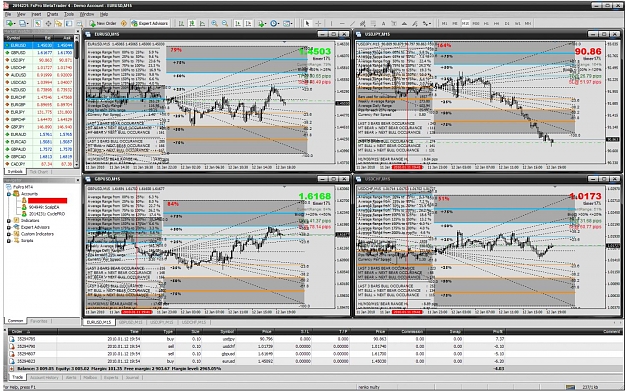Click the orange MetaEditor diamond icon
Viewport: 625px width, 392px height.
click(x=124, y=24)
